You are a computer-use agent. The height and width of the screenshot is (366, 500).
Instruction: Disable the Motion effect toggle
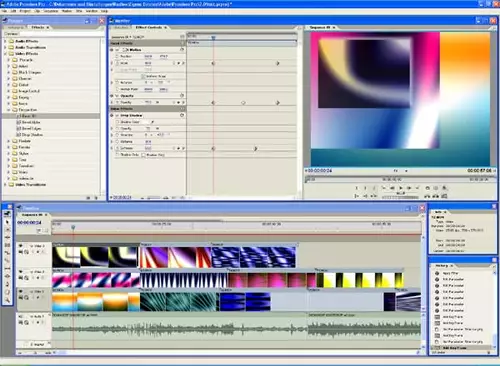point(112,50)
